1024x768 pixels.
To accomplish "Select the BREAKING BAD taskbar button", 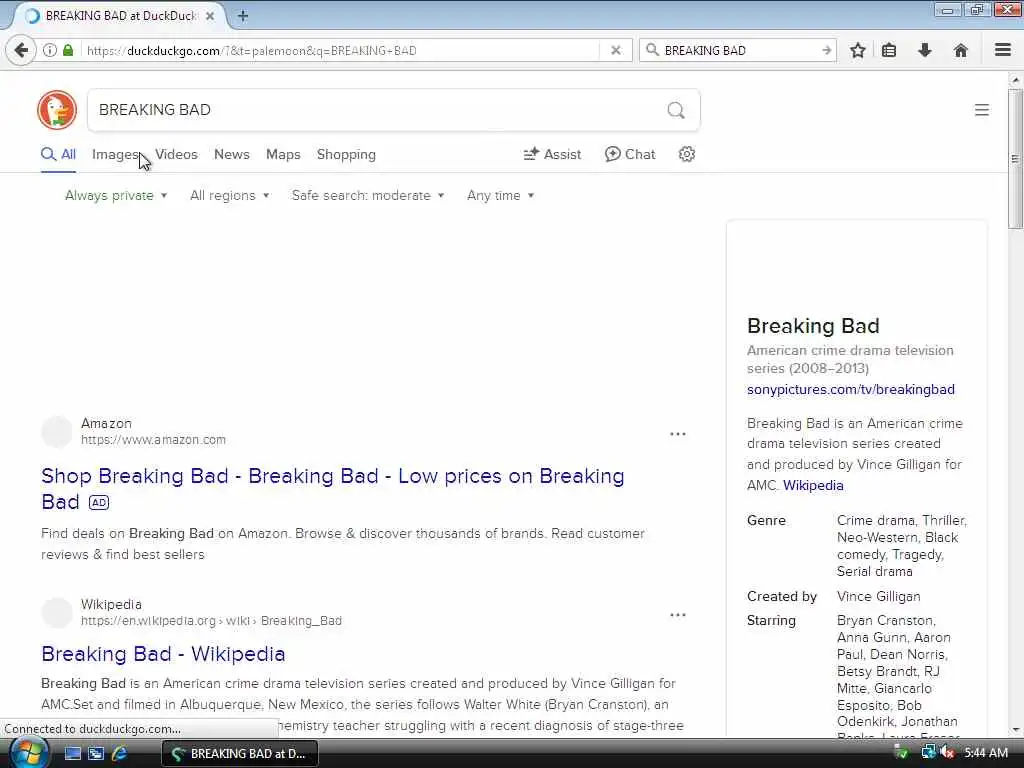I will coord(240,753).
